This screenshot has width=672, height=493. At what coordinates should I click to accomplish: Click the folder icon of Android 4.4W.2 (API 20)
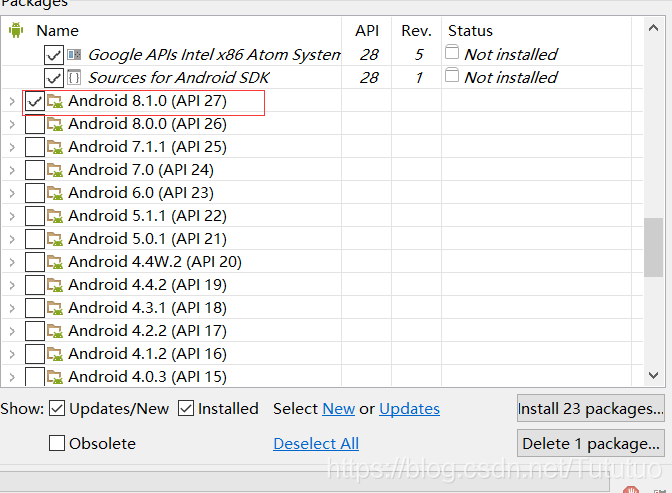coord(55,262)
